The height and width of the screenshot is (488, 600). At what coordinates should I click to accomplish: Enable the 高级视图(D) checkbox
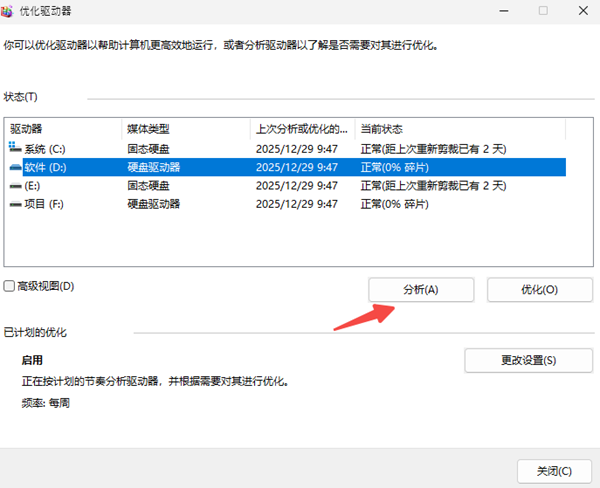tap(9, 286)
